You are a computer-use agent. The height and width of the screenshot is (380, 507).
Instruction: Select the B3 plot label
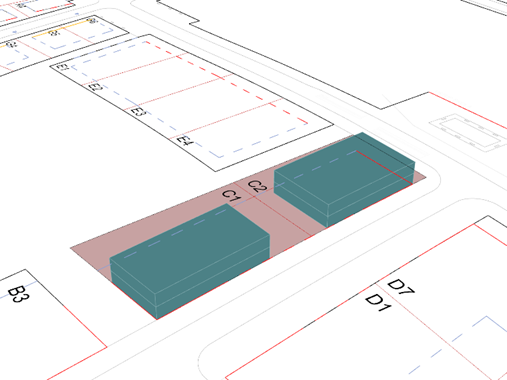tap(18, 294)
